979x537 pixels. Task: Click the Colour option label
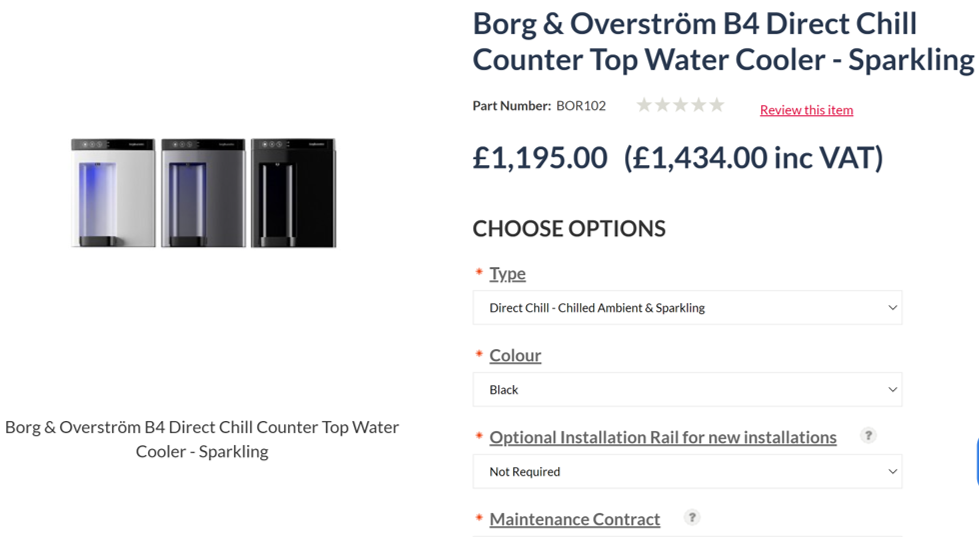click(515, 355)
